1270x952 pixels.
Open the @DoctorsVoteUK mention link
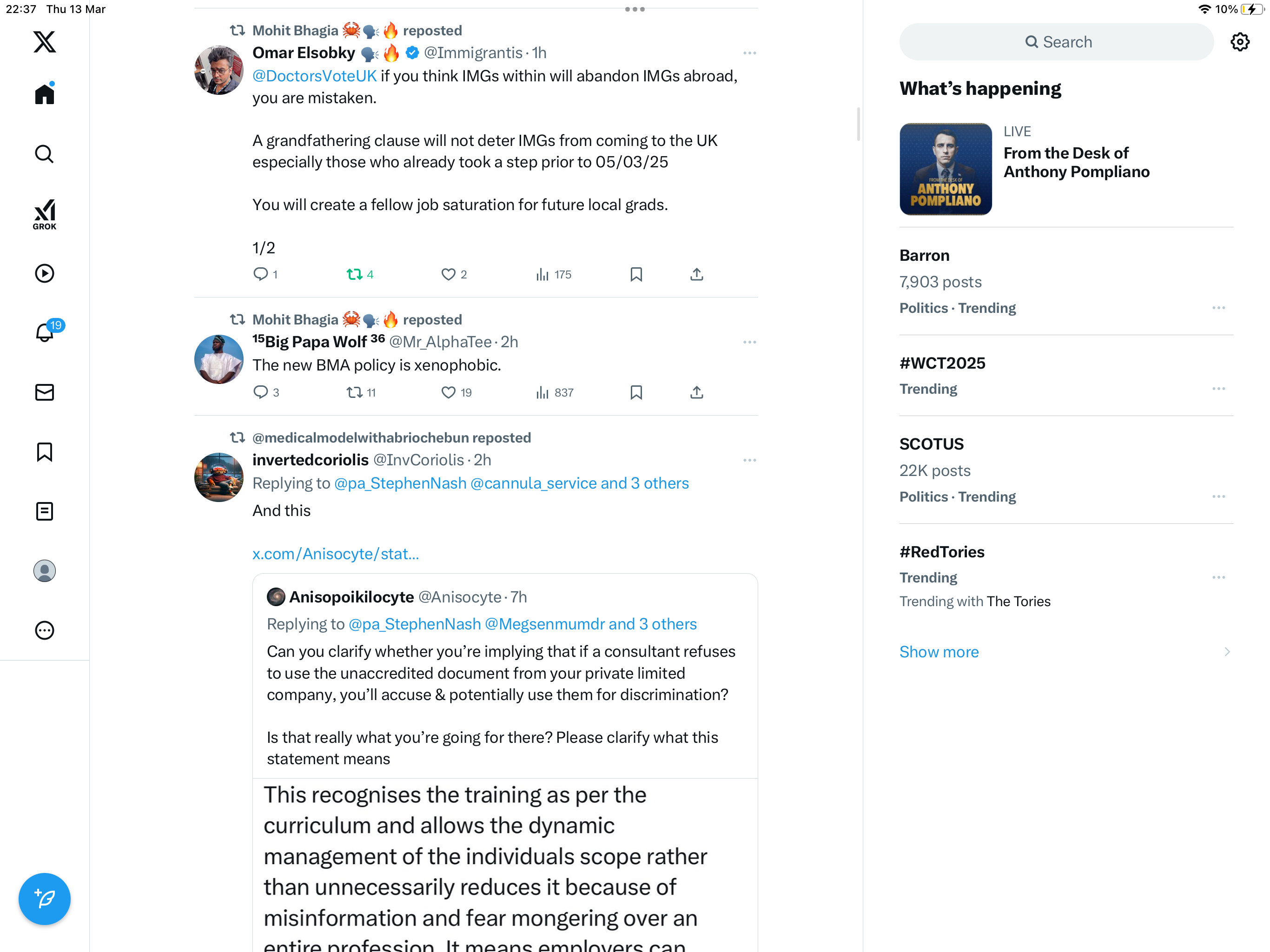click(314, 76)
